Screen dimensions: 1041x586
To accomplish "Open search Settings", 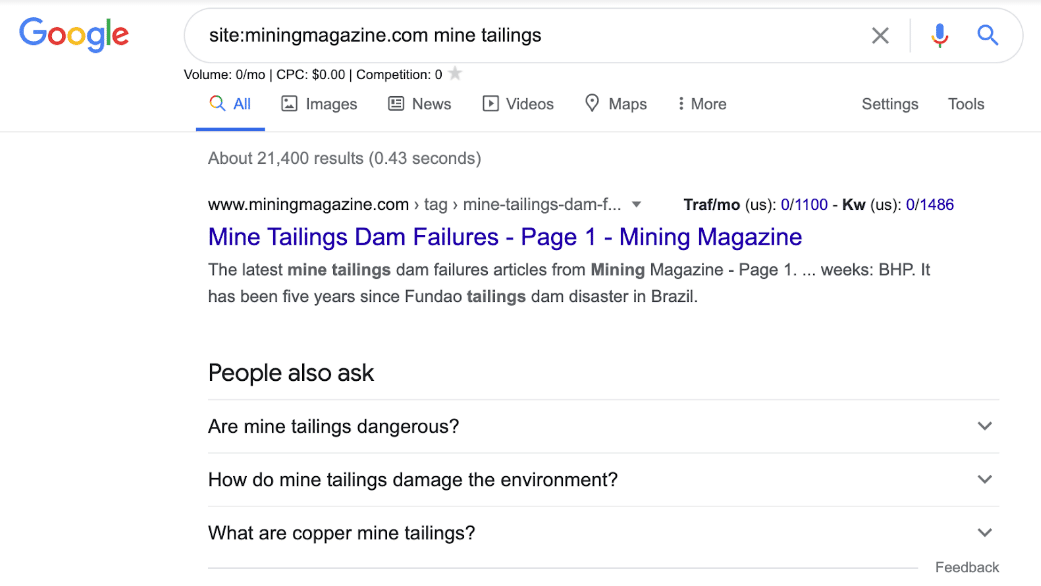I will [x=889, y=104].
